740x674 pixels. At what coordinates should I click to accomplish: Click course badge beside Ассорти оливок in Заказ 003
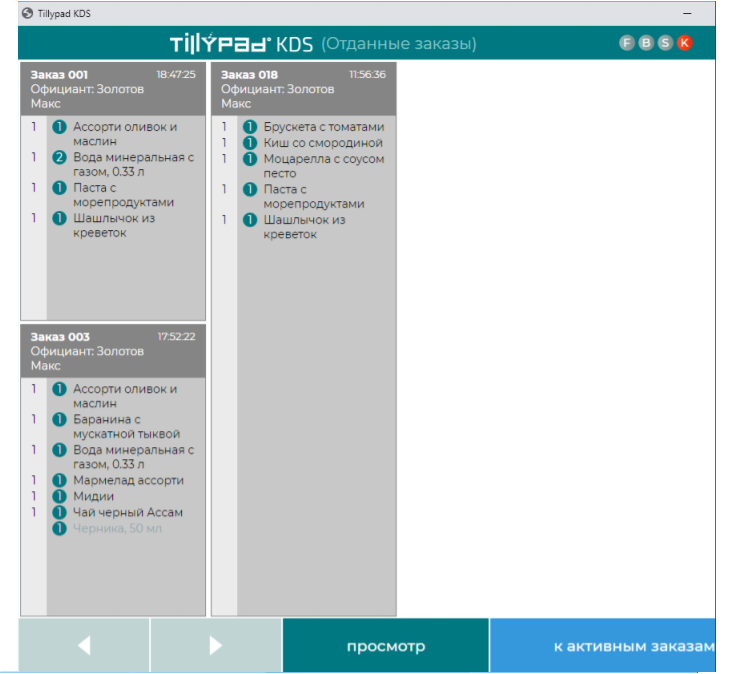(59, 389)
